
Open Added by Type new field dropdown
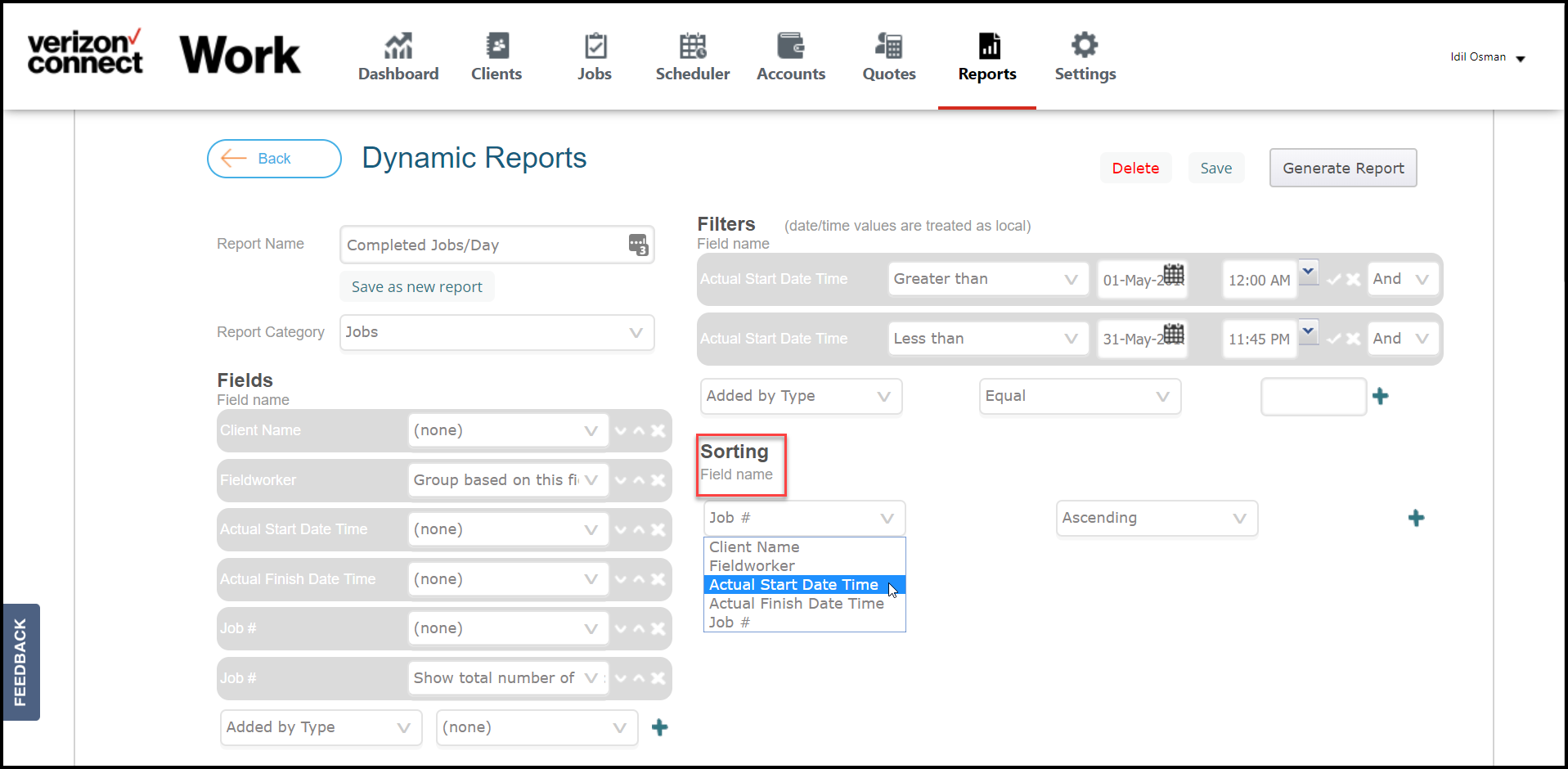tap(321, 727)
